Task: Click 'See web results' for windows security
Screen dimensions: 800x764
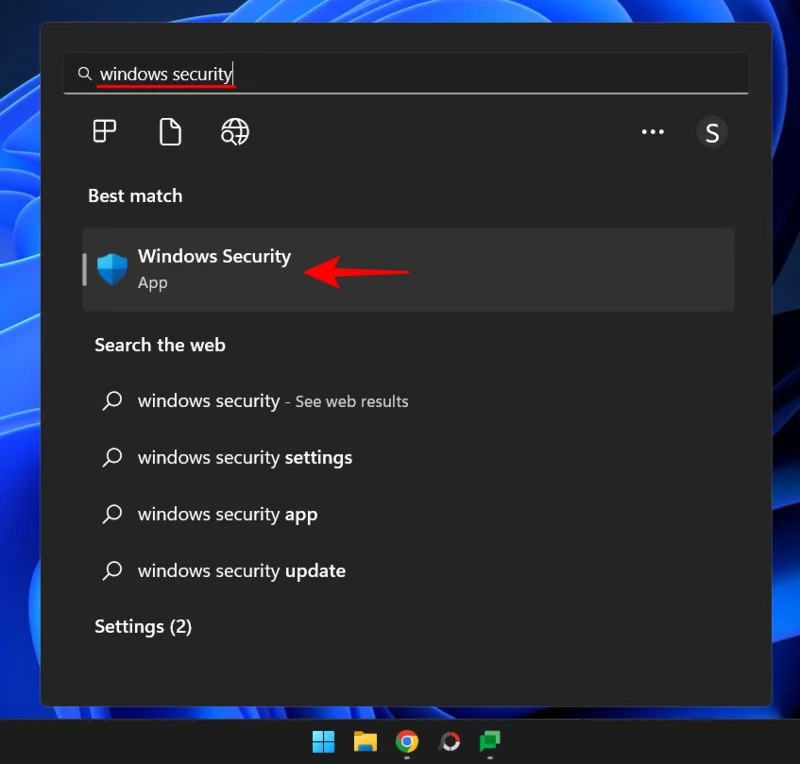Action: (352, 401)
